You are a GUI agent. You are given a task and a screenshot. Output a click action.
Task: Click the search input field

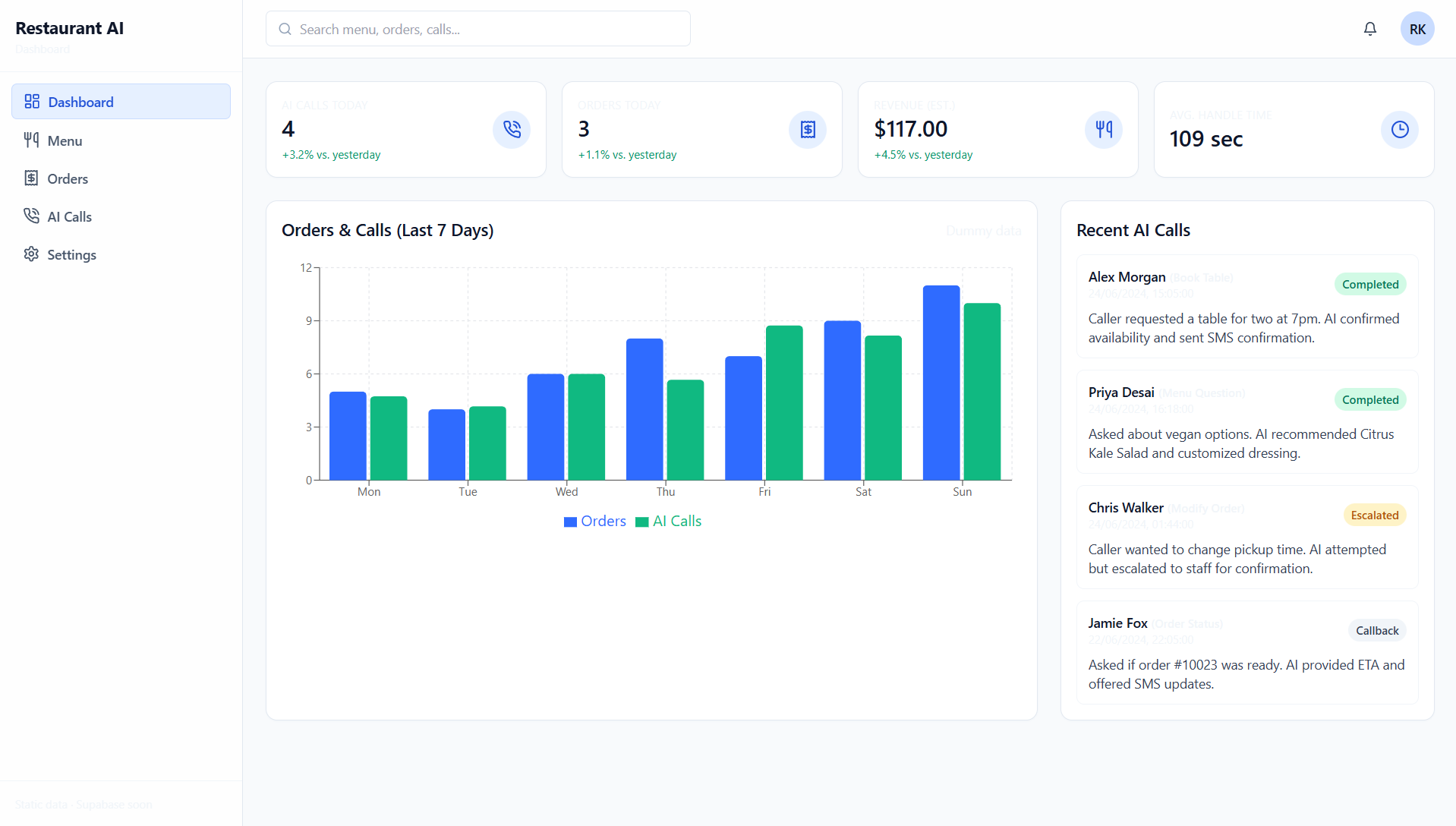[477, 28]
